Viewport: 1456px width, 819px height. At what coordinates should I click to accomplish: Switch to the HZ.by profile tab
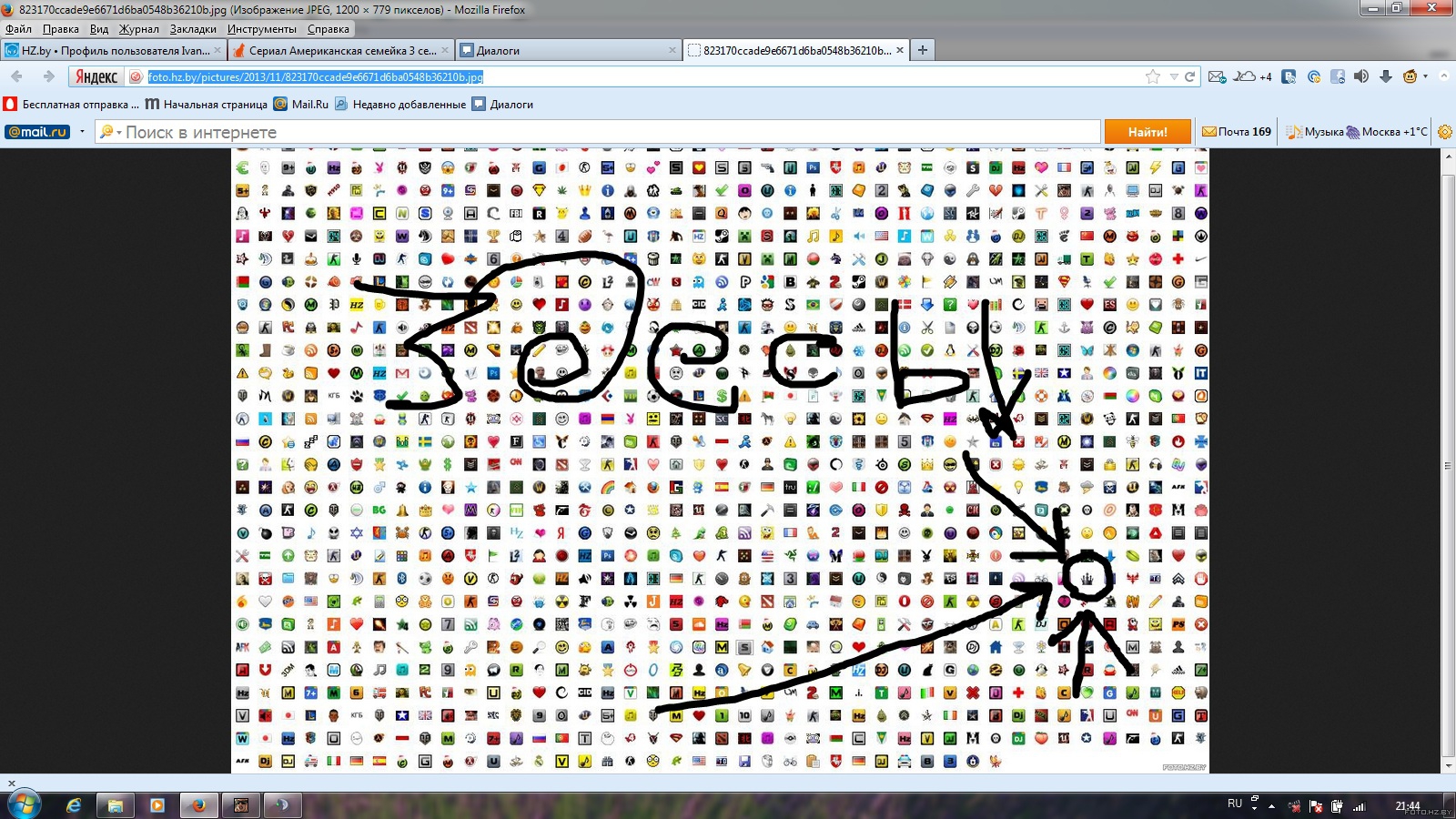[113, 50]
